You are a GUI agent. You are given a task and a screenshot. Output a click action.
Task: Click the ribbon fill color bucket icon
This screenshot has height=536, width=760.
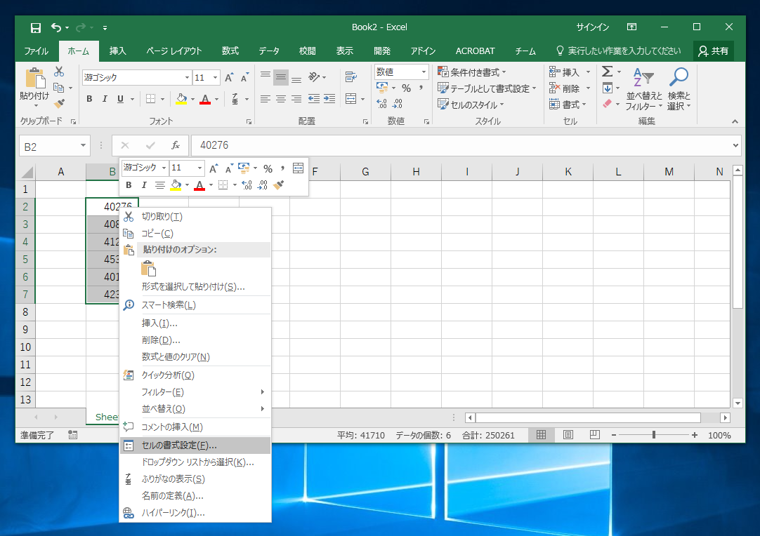[x=181, y=99]
